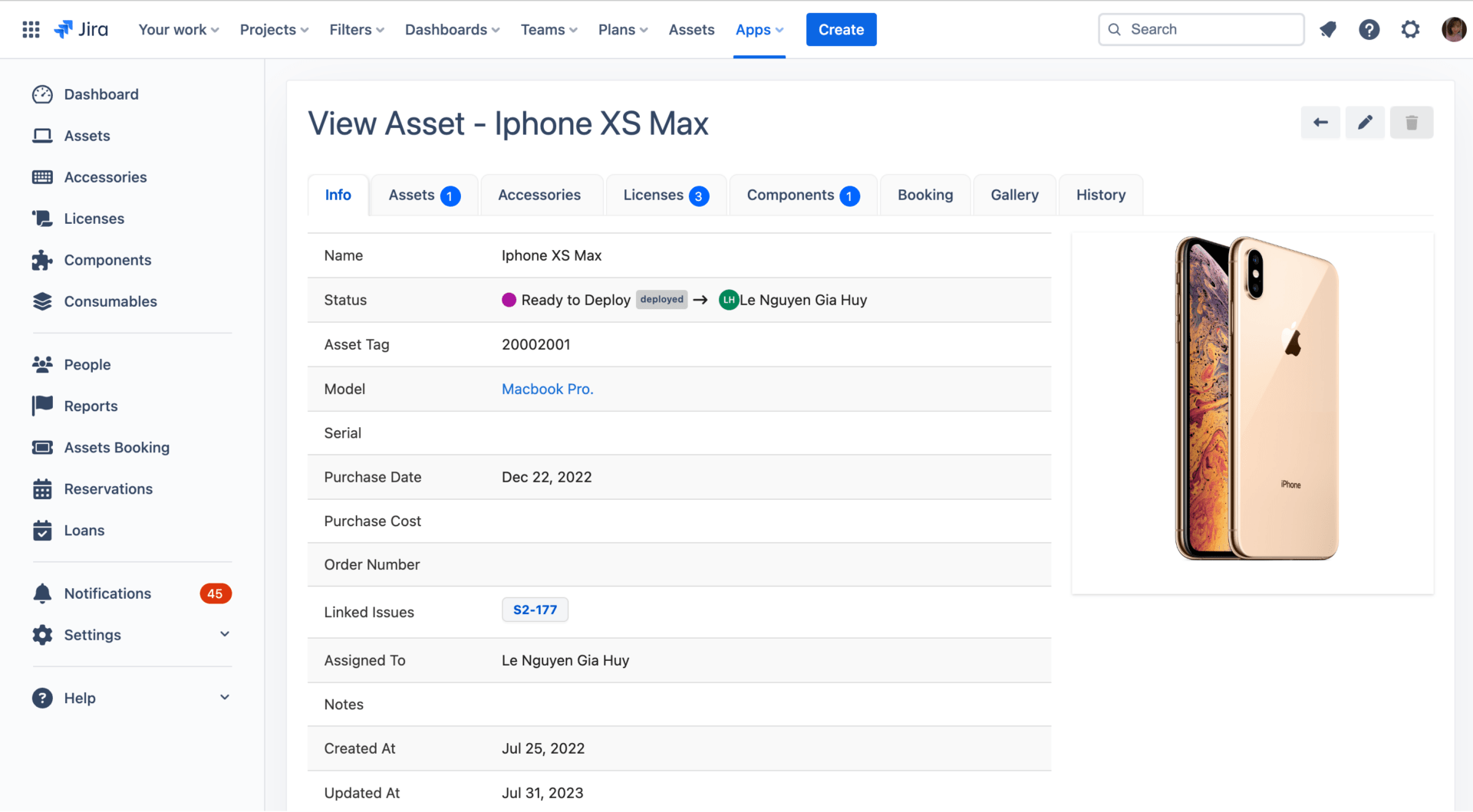1473x812 pixels.
Task: Click the Purchase Date value Dec 22, 2022
Action: coord(546,477)
